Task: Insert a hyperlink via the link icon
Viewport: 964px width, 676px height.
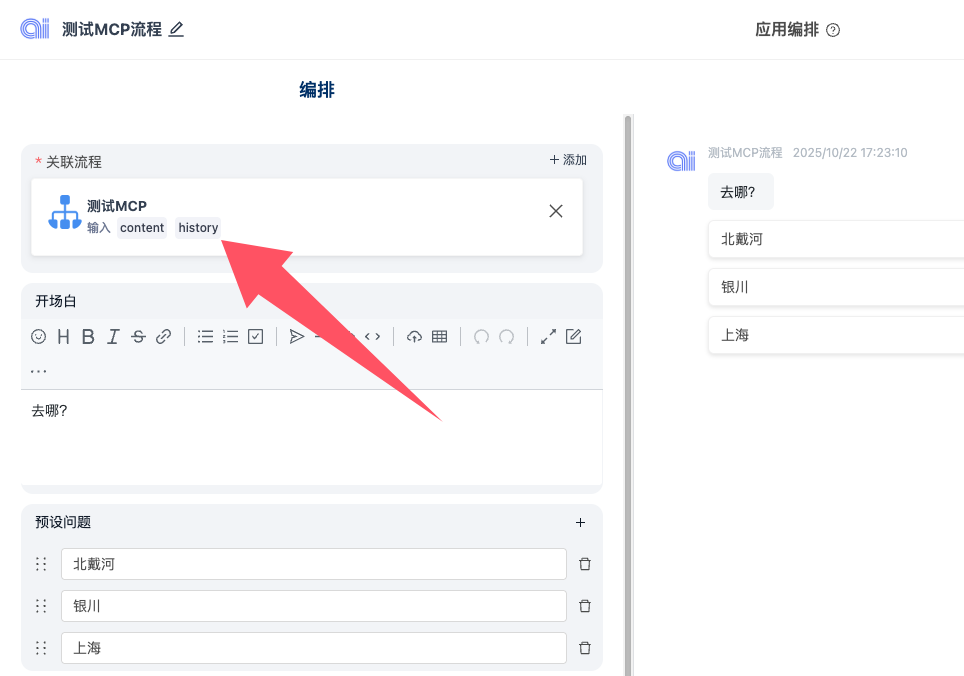Action: [164, 337]
